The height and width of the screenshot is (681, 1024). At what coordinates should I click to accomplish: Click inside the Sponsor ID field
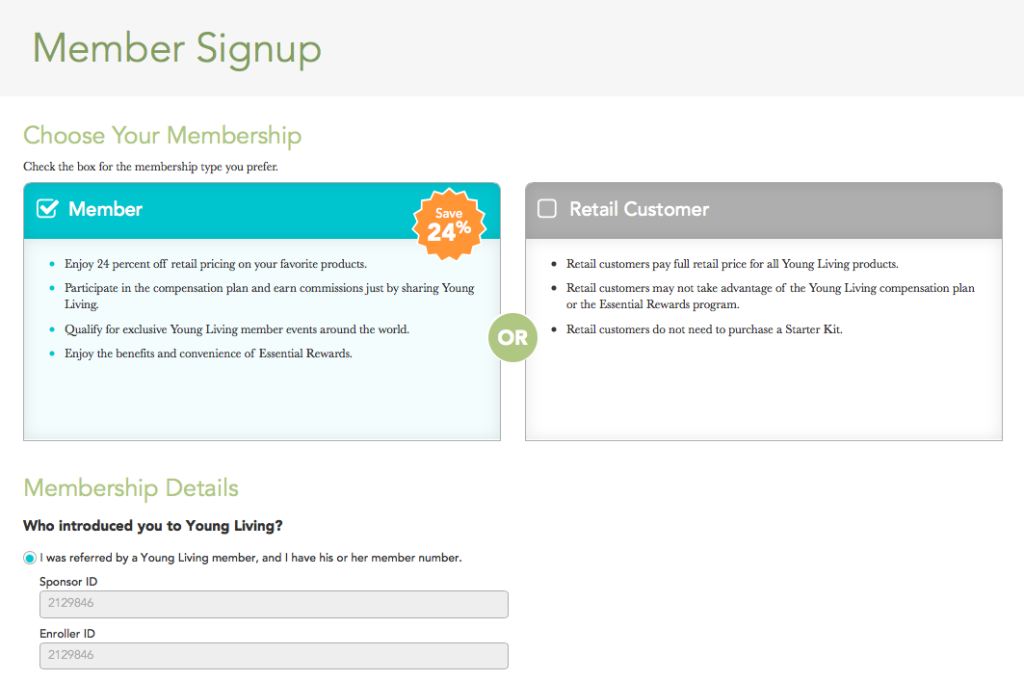[x=273, y=604]
